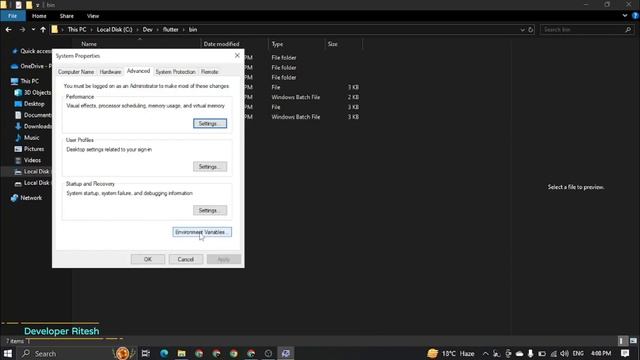Open clock showing 4:00 PM
Screen dimensions: 640x360
coord(601,353)
